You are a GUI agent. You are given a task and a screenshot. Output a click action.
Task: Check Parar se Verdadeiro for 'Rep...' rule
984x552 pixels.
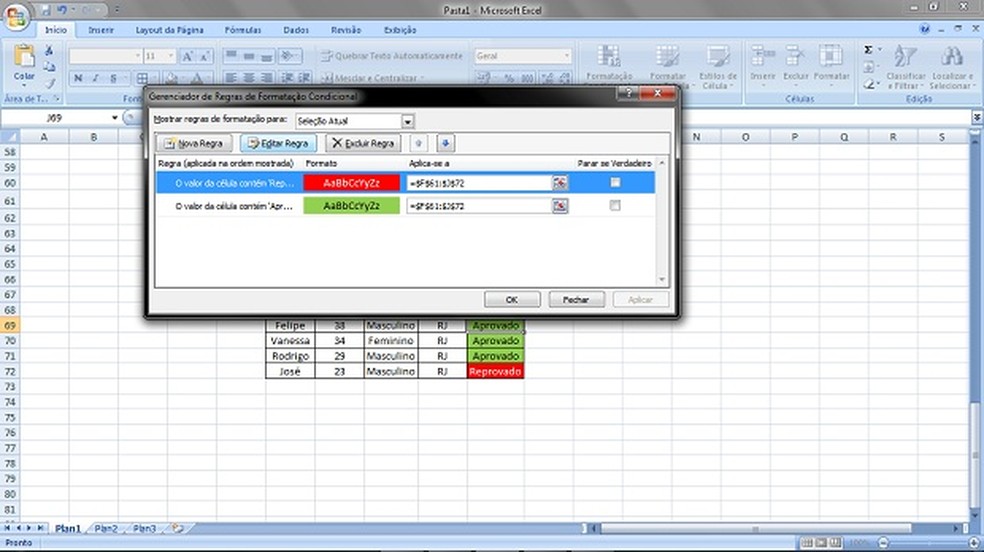pos(615,182)
